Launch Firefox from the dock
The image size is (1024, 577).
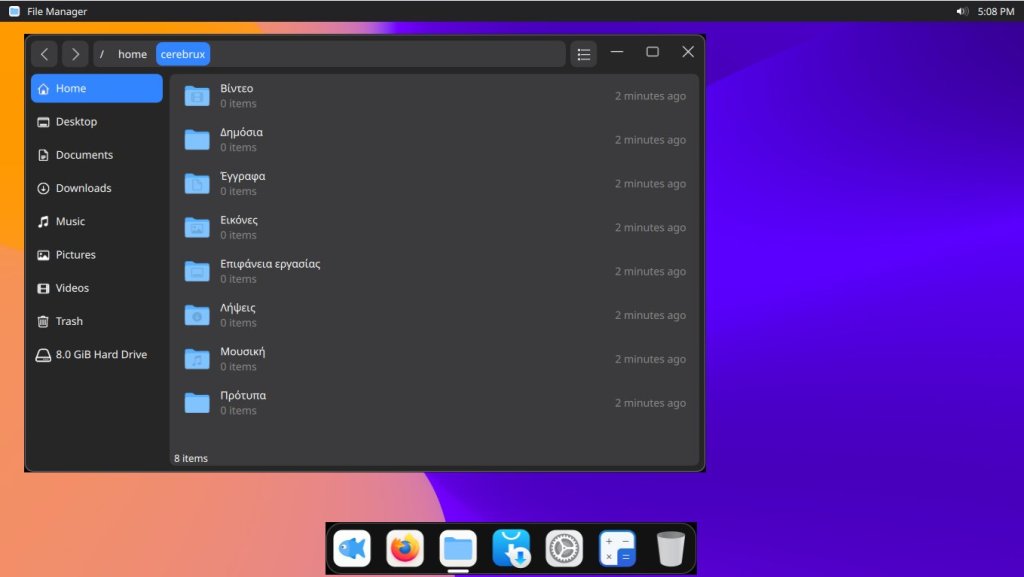coord(405,548)
